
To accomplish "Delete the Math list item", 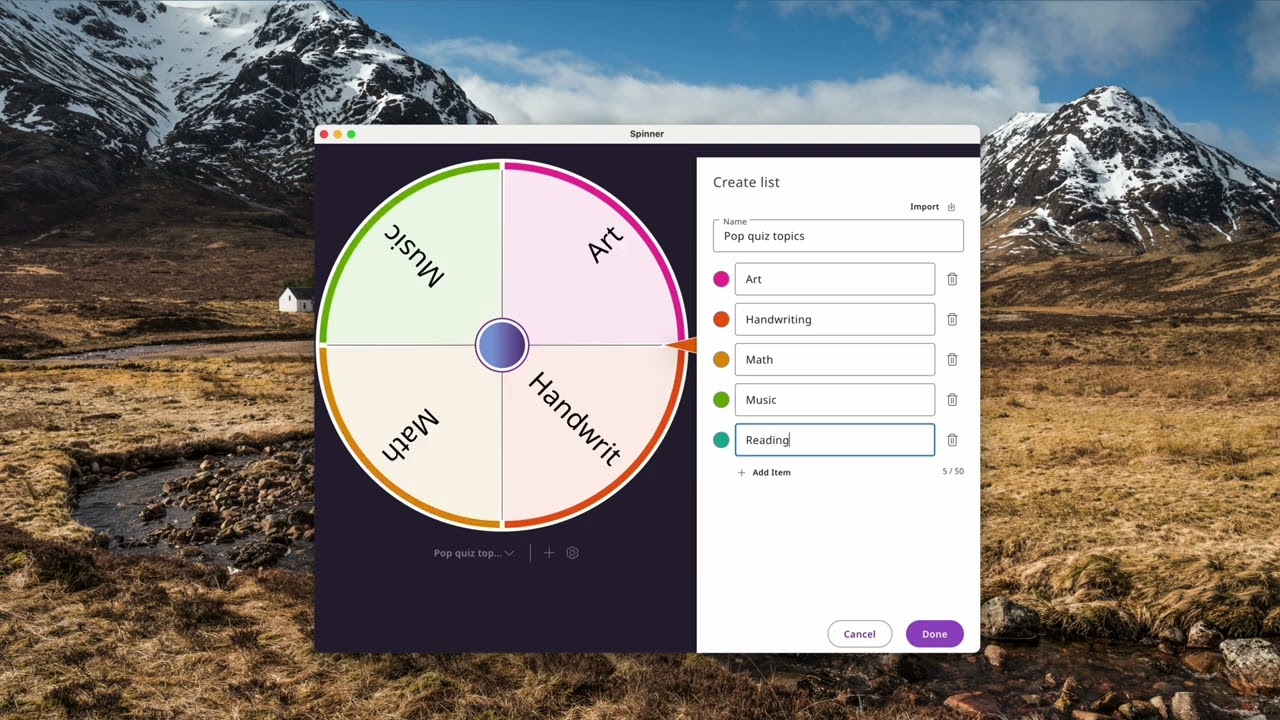I will coord(952,360).
